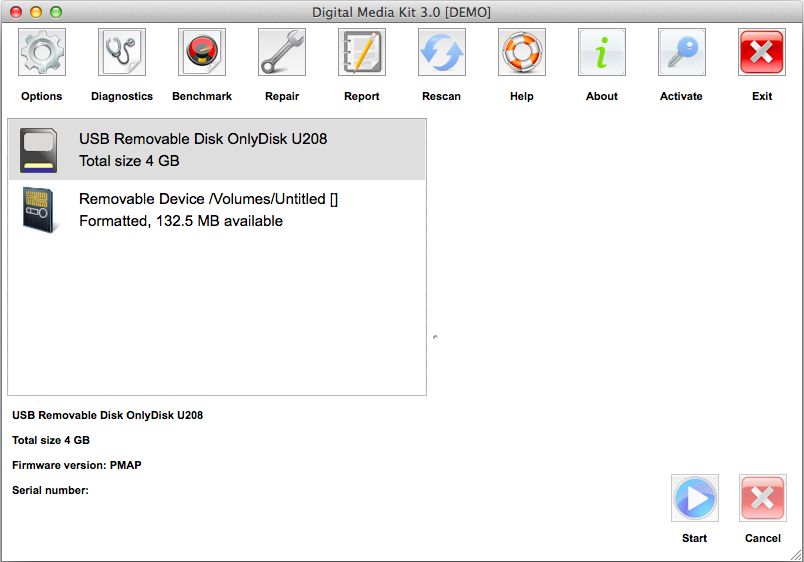The width and height of the screenshot is (804, 562).
Task: Launch the Benchmark gauge tool
Action: [x=202, y=52]
